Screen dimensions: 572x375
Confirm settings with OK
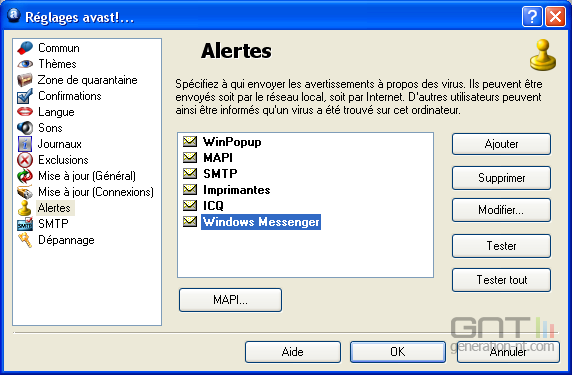398,352
